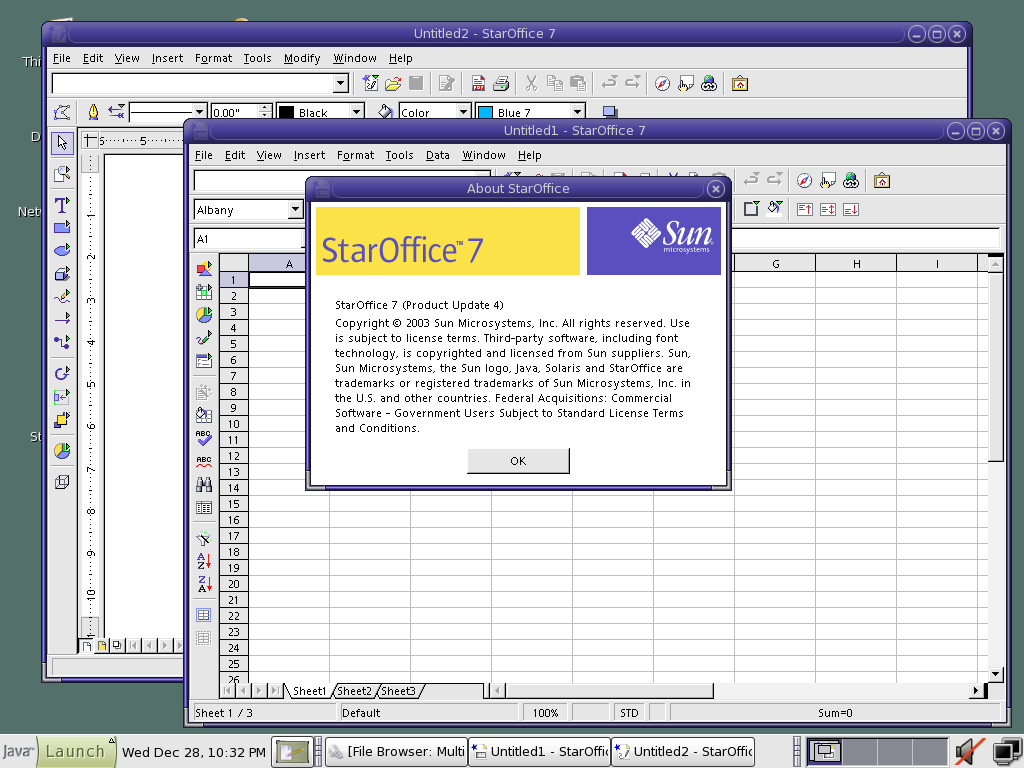
Task: Switch to File Browser taskbar entry
Action: 396,752
